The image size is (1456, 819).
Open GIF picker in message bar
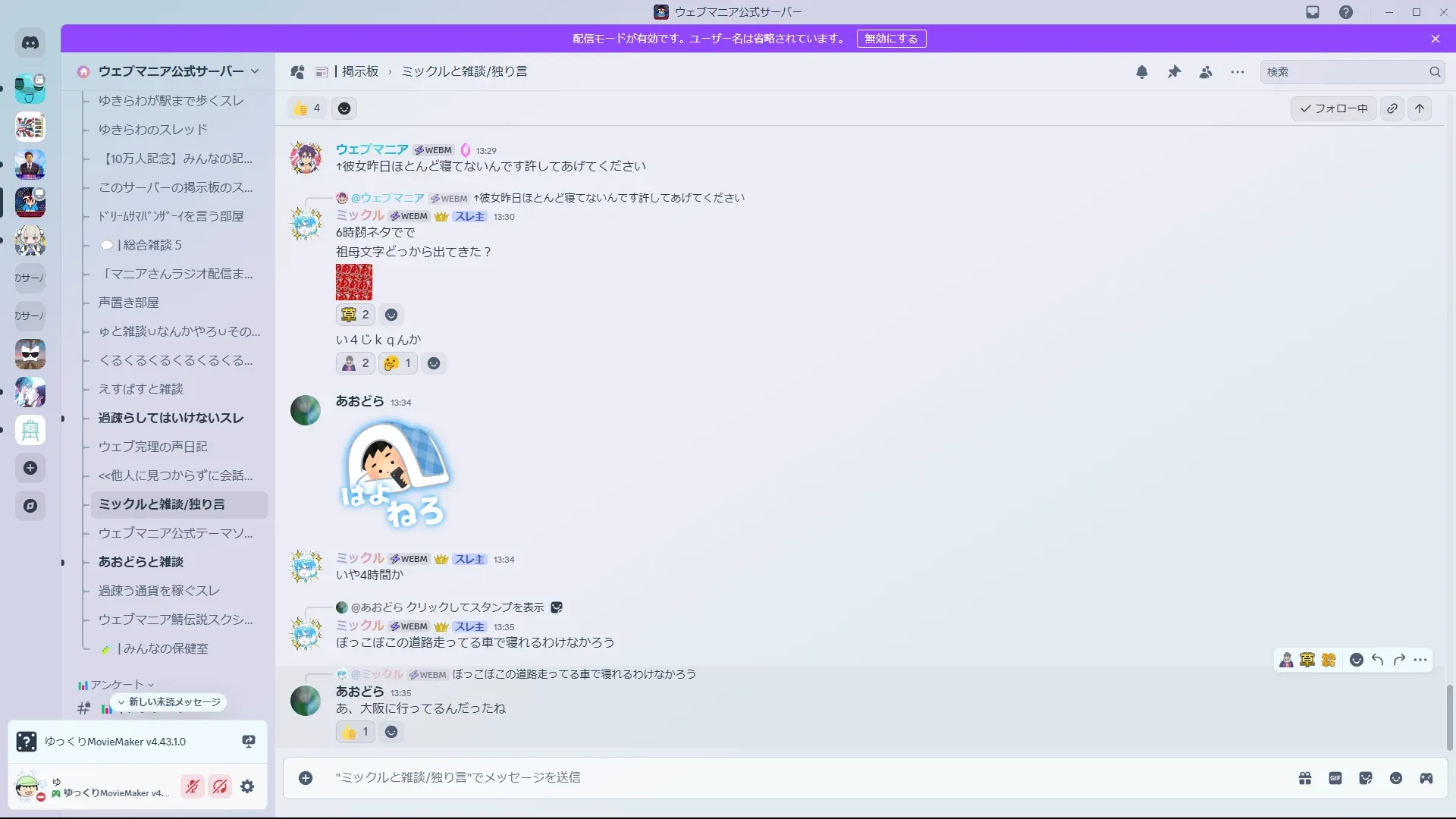coord(1335,778)
